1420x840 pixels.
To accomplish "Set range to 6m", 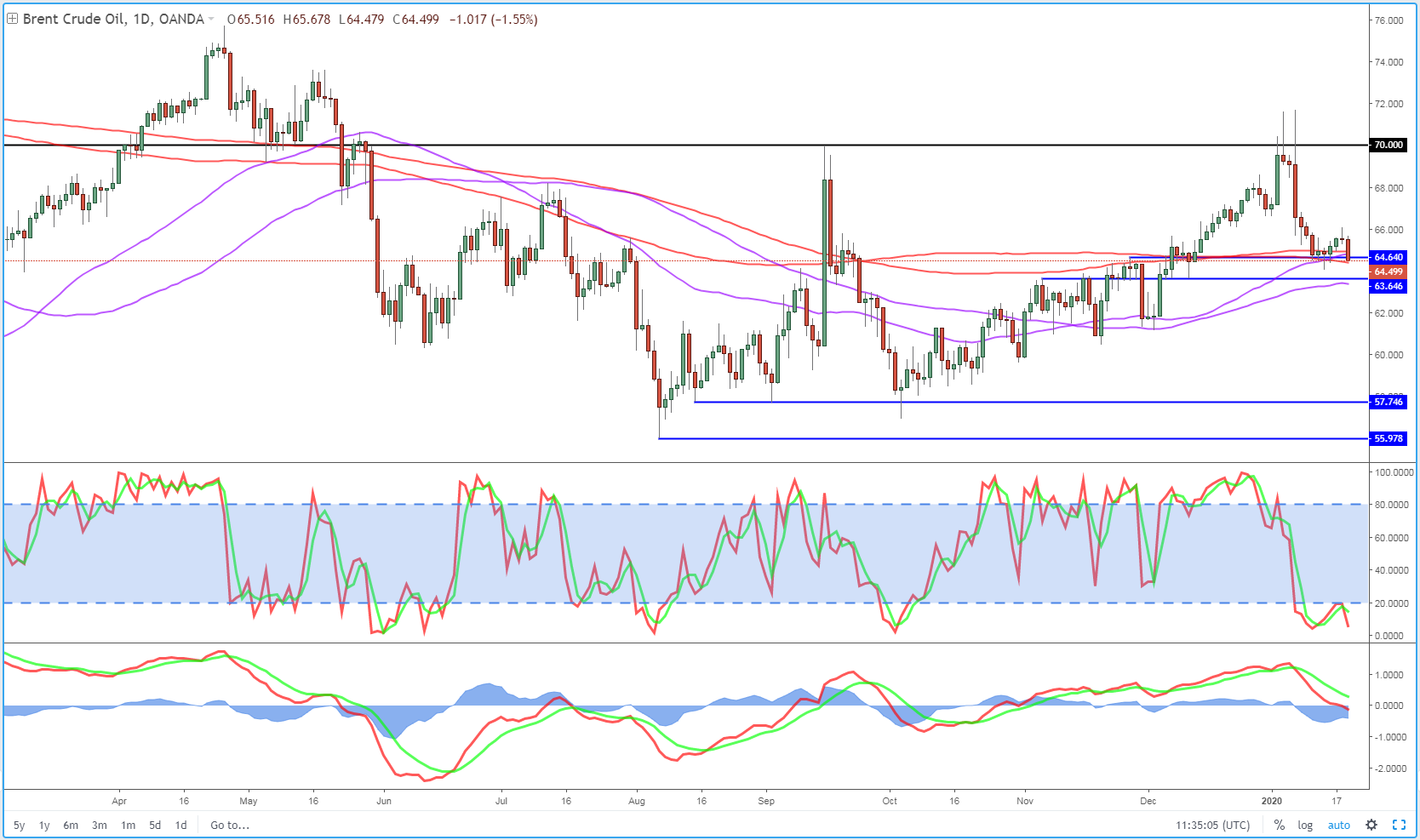I will coord(71,825).
